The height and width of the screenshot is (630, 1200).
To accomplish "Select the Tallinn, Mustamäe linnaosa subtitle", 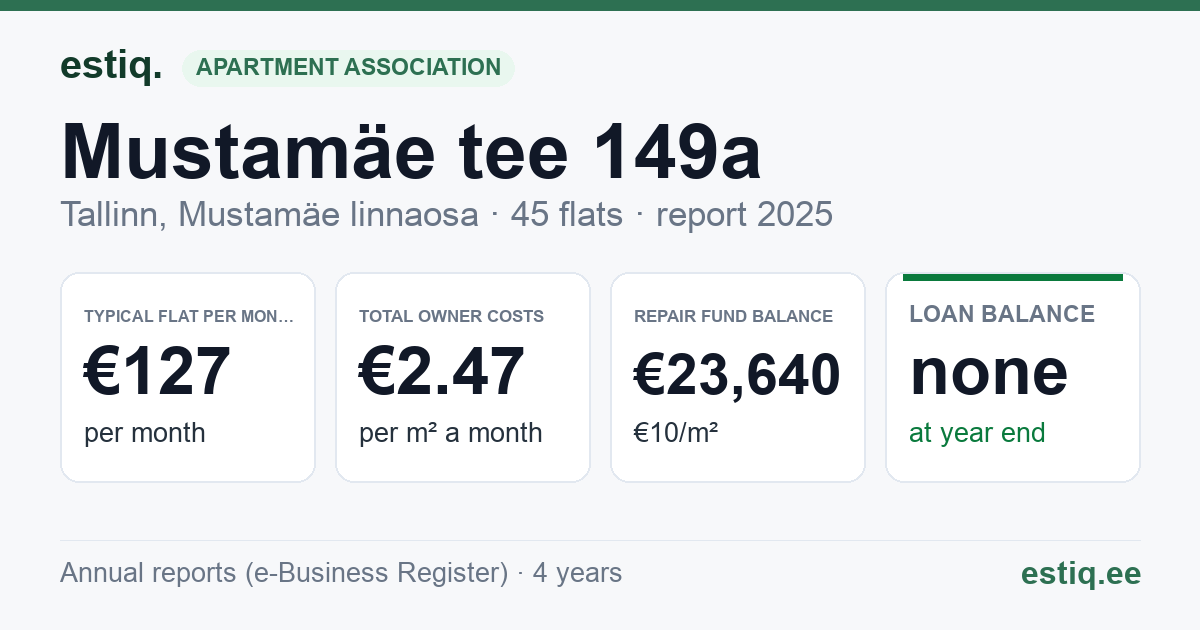I will pyautogui.click(x=269, y=214).
